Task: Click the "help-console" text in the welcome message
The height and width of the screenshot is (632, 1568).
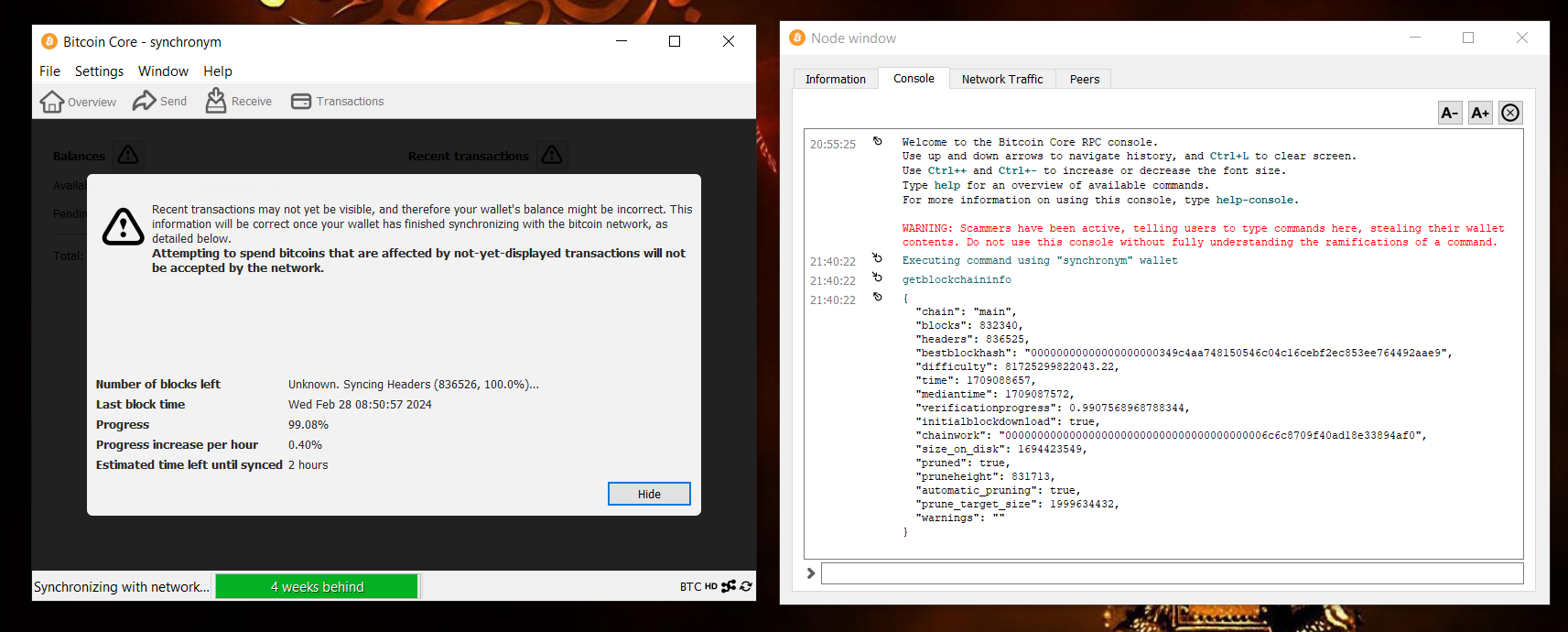Action: (x=1254, y=200)
